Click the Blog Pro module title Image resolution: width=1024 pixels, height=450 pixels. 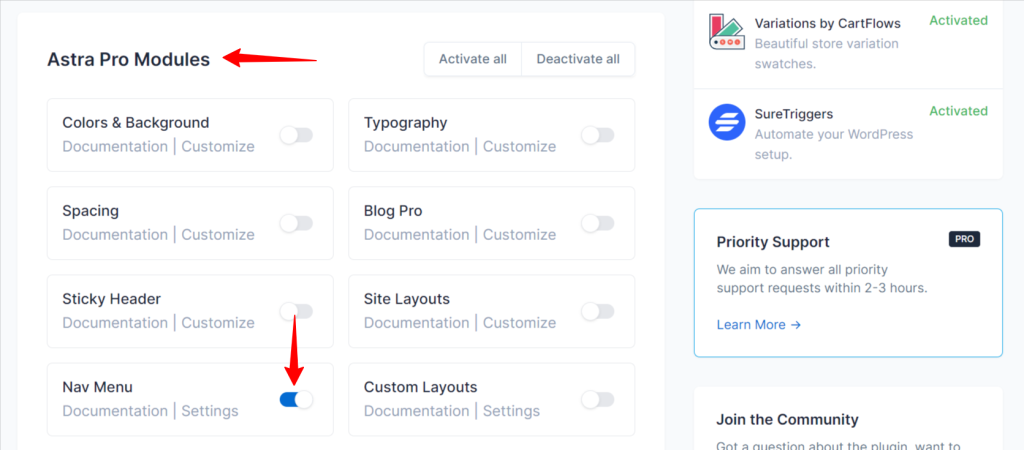393,211
